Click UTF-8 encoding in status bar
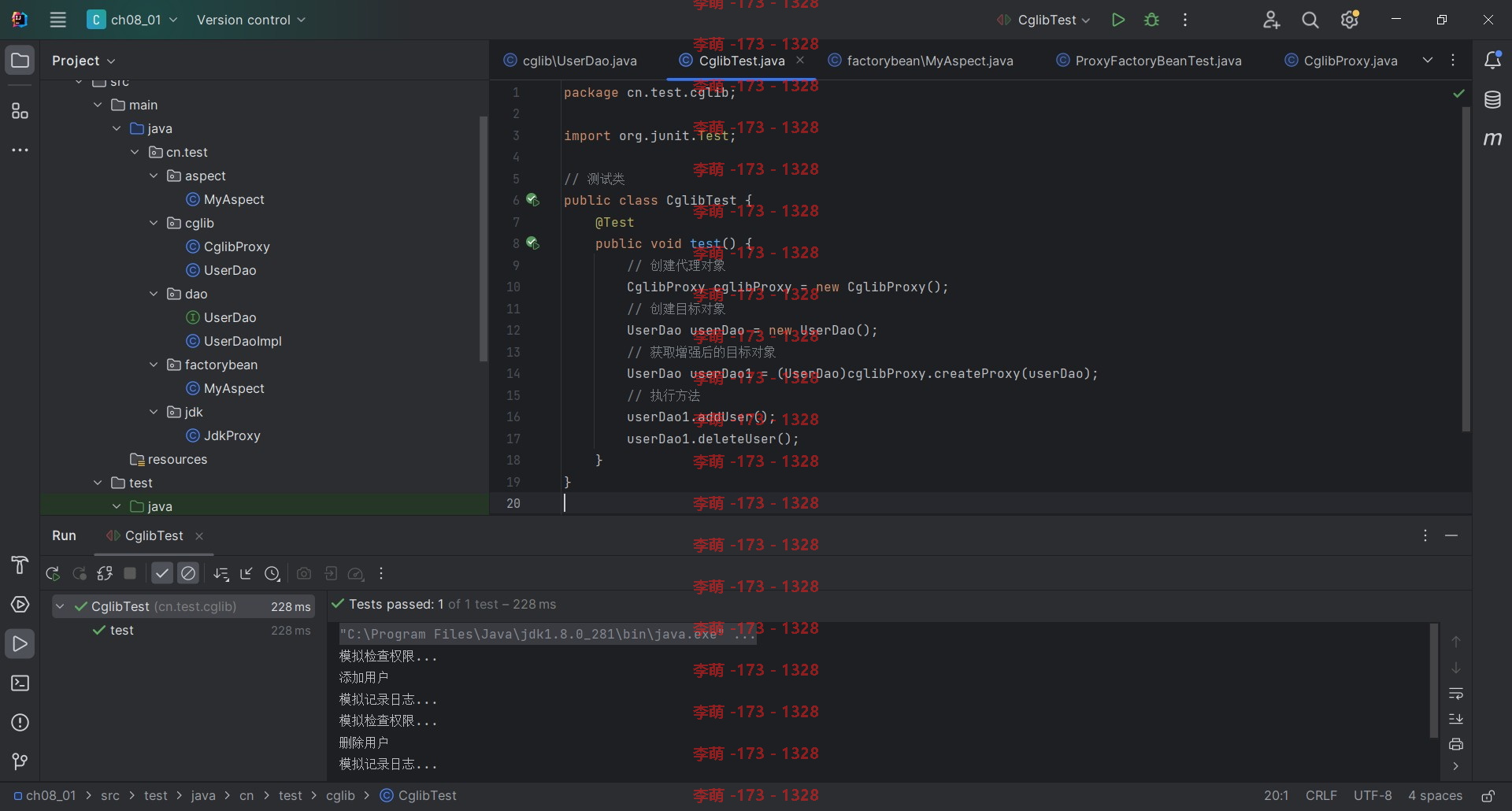This screenshot has height=811, width=1512. click(x=1373, y=796)
